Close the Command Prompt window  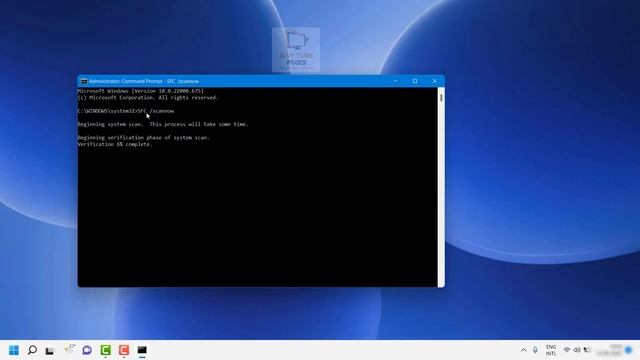click(435, 81)
